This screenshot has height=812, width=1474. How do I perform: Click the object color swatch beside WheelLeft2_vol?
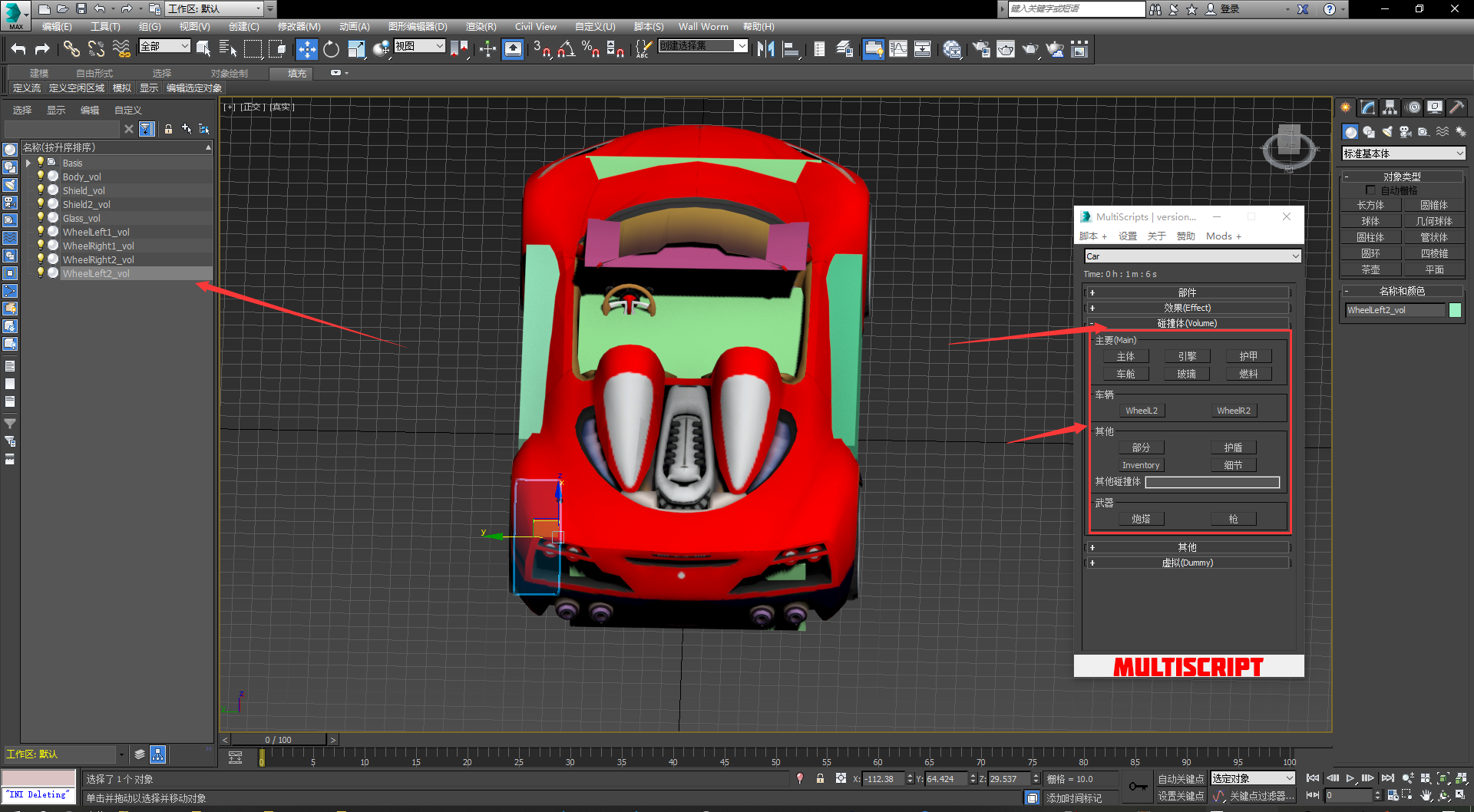coord(1455,310)
